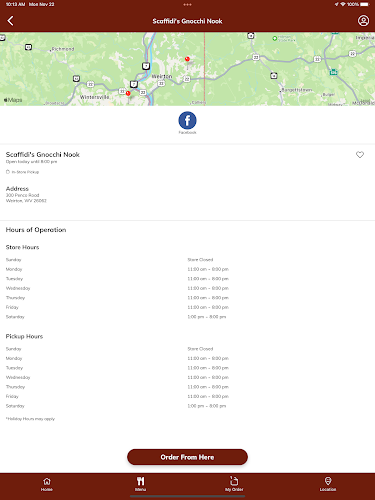The image size is (375, 500).
Task: Click the Scaffidi's Gnocchi Nook header title
Action: click(187, 21)
